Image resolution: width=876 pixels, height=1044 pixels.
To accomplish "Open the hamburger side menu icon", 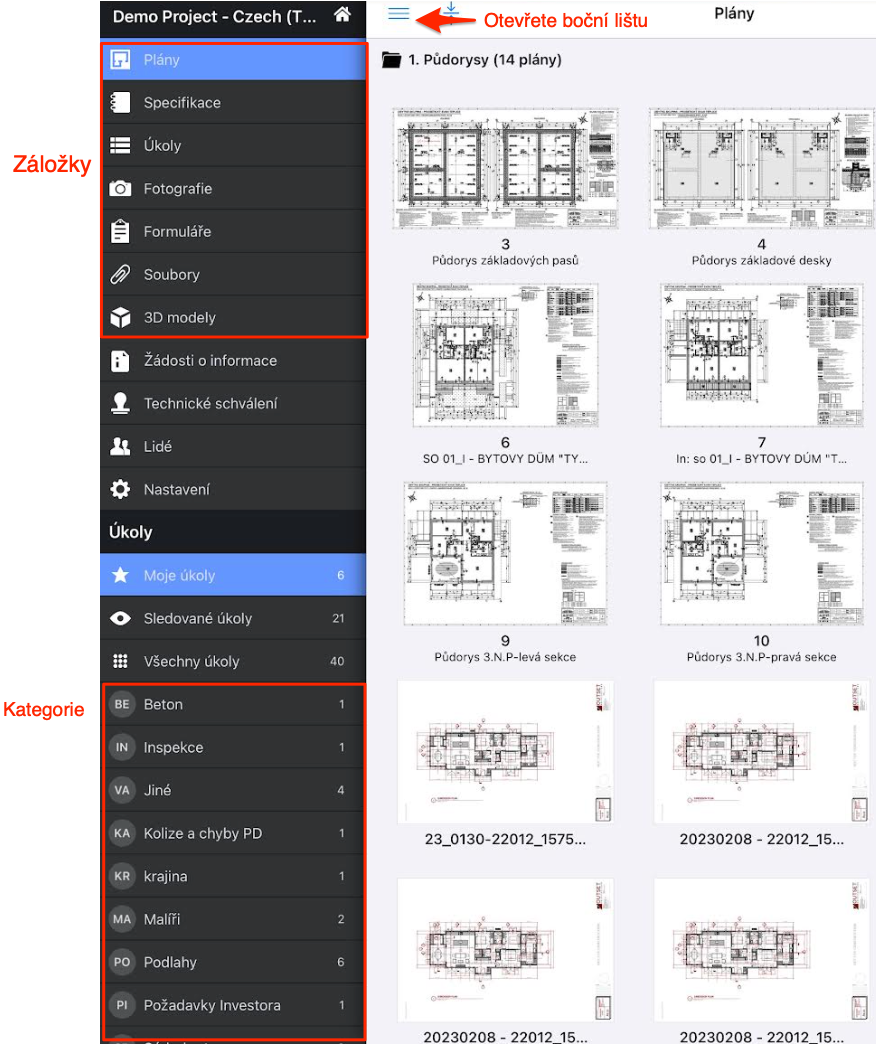I will click(398, 14).
